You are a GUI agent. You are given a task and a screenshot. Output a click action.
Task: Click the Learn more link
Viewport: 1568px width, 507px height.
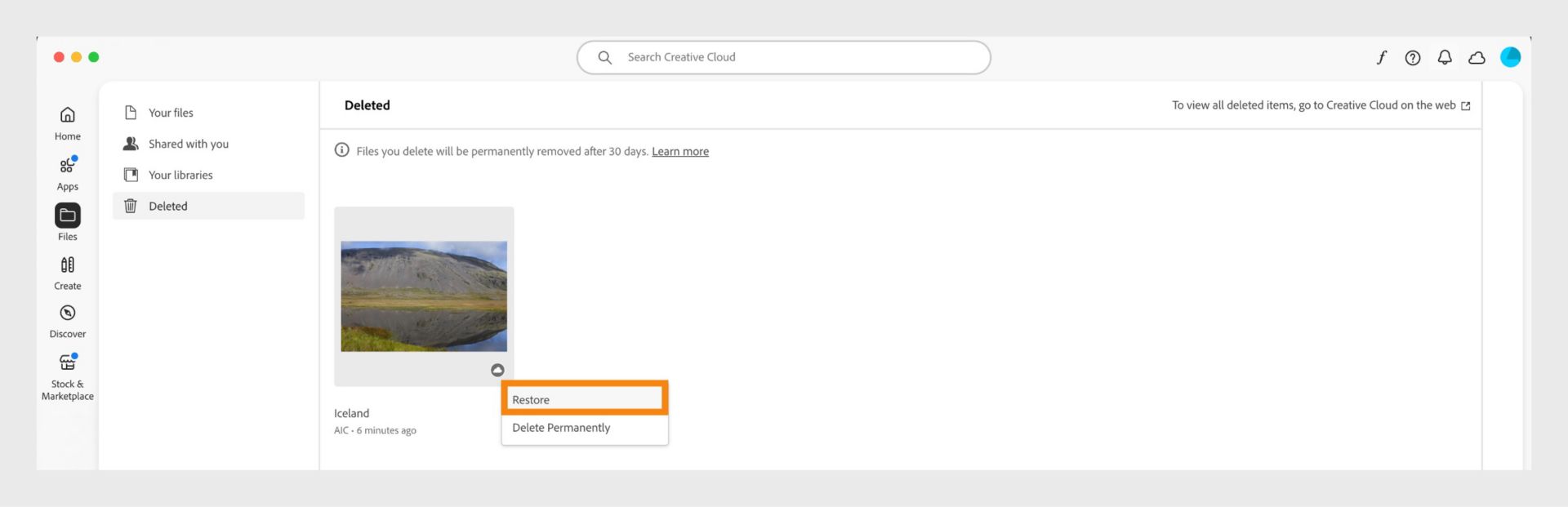[679, 151]
